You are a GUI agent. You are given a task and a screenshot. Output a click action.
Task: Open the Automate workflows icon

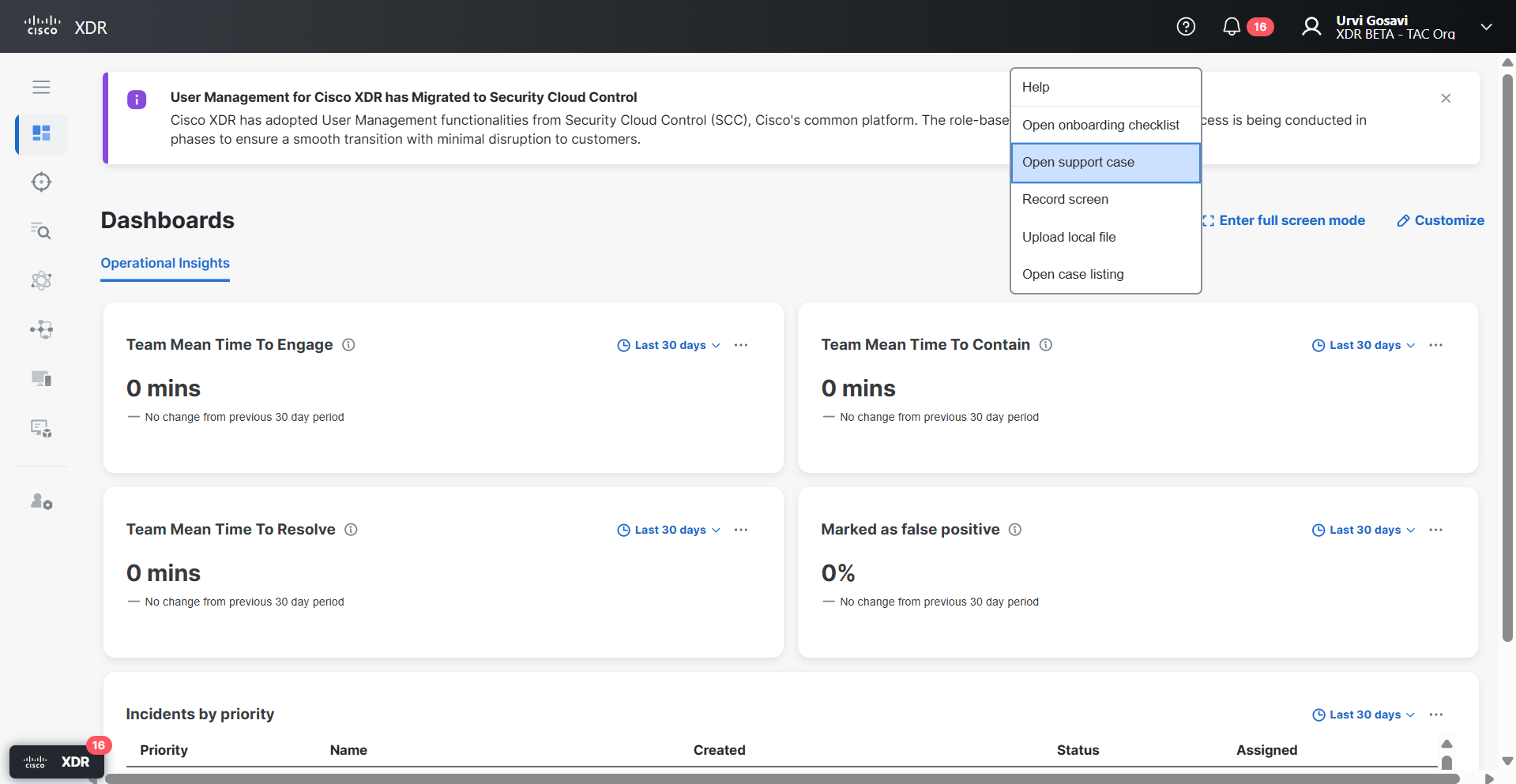[x=41, y=329]
